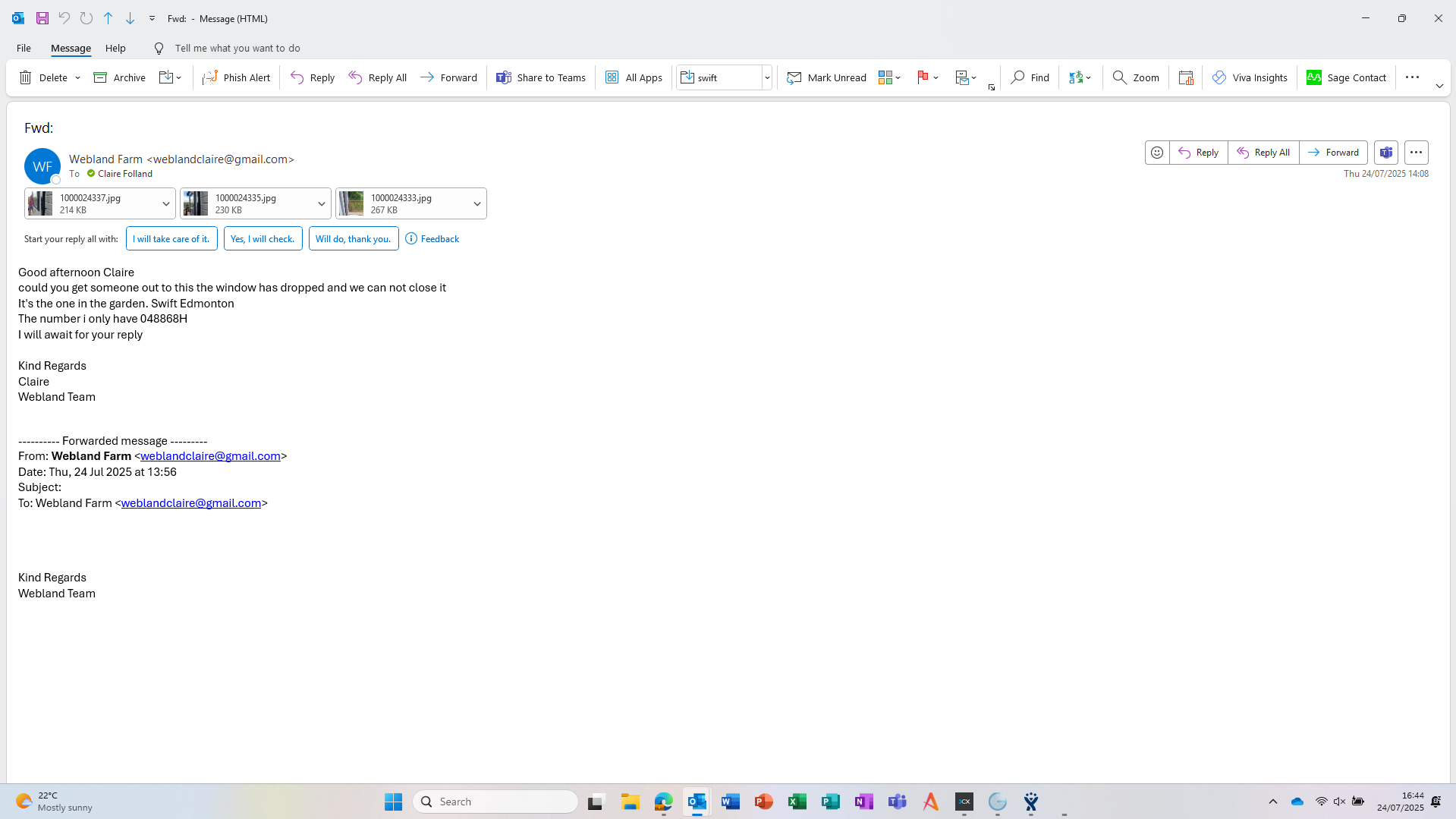The height and width of the screenshot is (819, 1456).
Task: Click the calendar icon beside Zoom
Action: point(1186,77)
